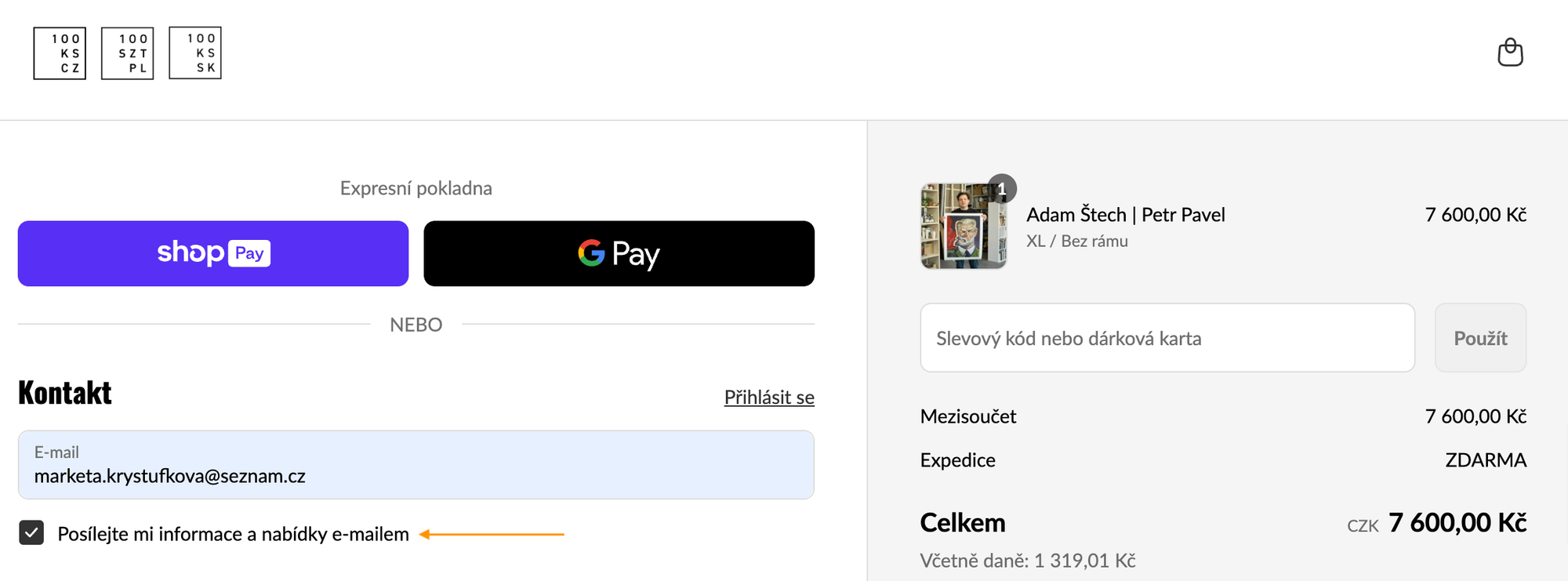Click the Přihlásit se login link
This screenshot has width=1568, height=581.
(x=768, y=398)
